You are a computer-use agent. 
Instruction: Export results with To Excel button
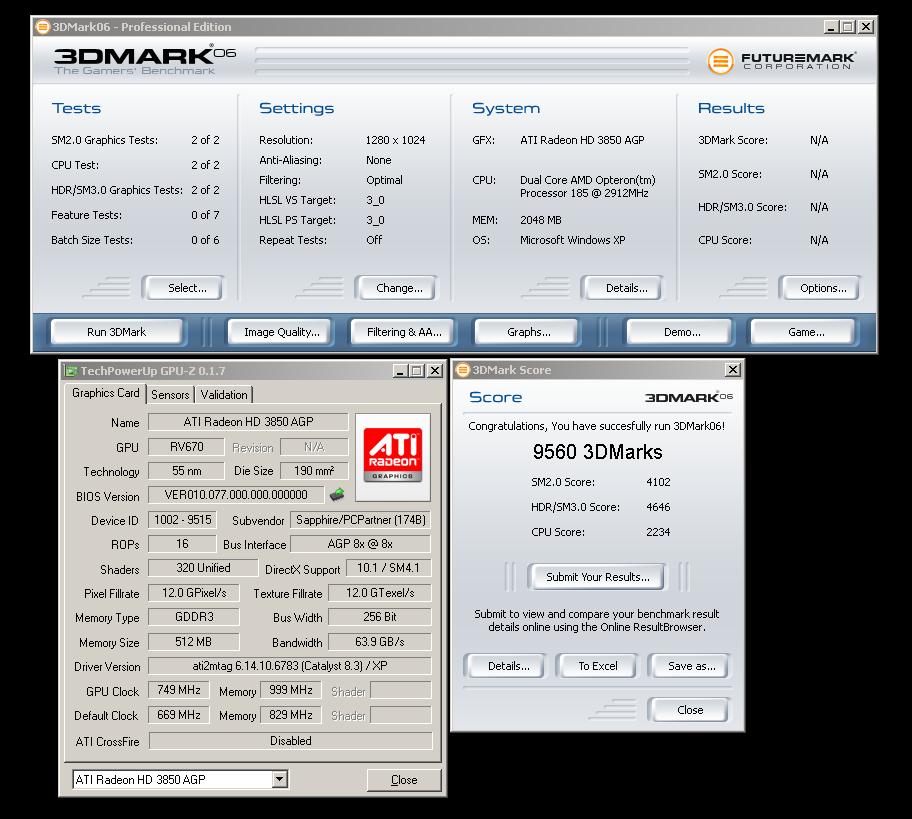coord(598,666)
